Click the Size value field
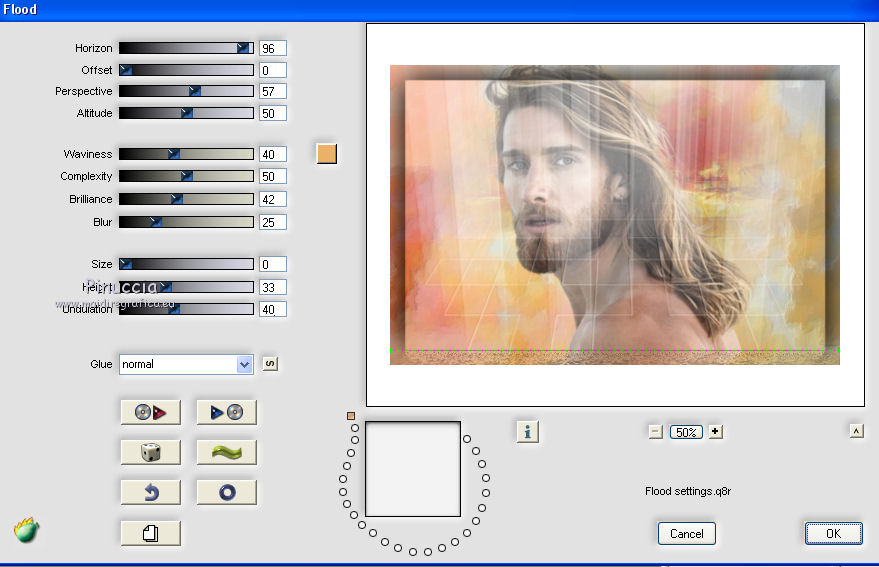 click(x=272, y=264)
